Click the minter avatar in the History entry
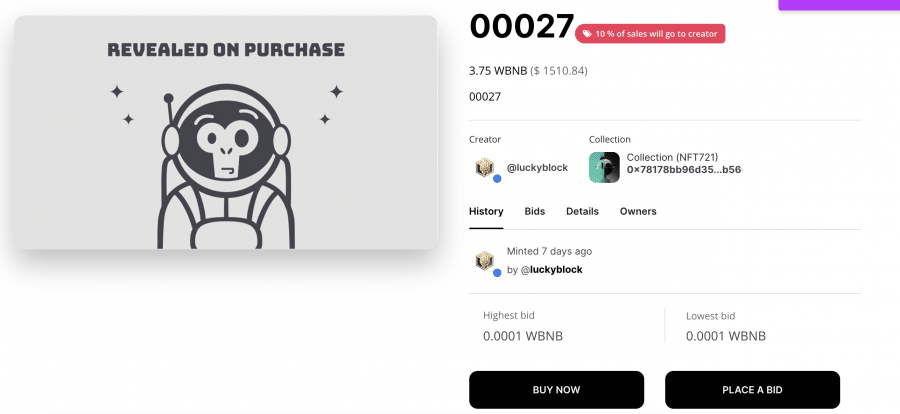This screenshot has width=900, height=414. [484, 261]
